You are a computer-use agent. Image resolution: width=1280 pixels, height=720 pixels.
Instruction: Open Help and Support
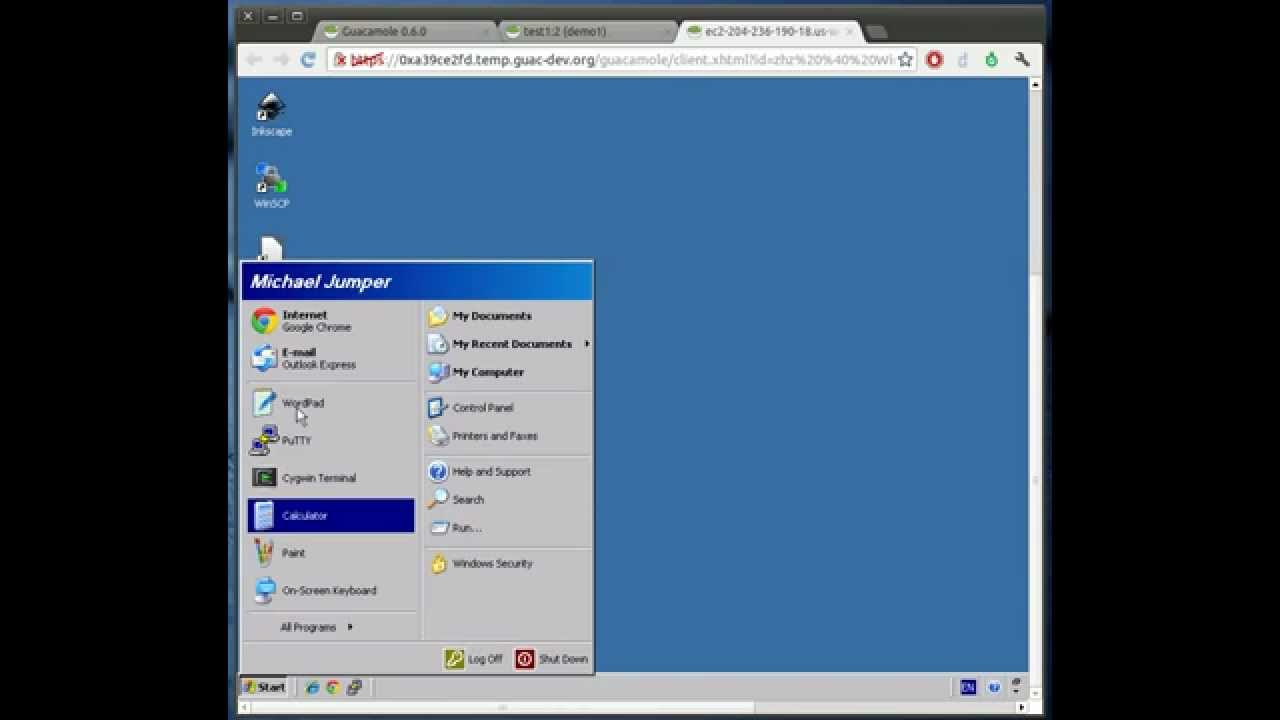pos(508,472)
